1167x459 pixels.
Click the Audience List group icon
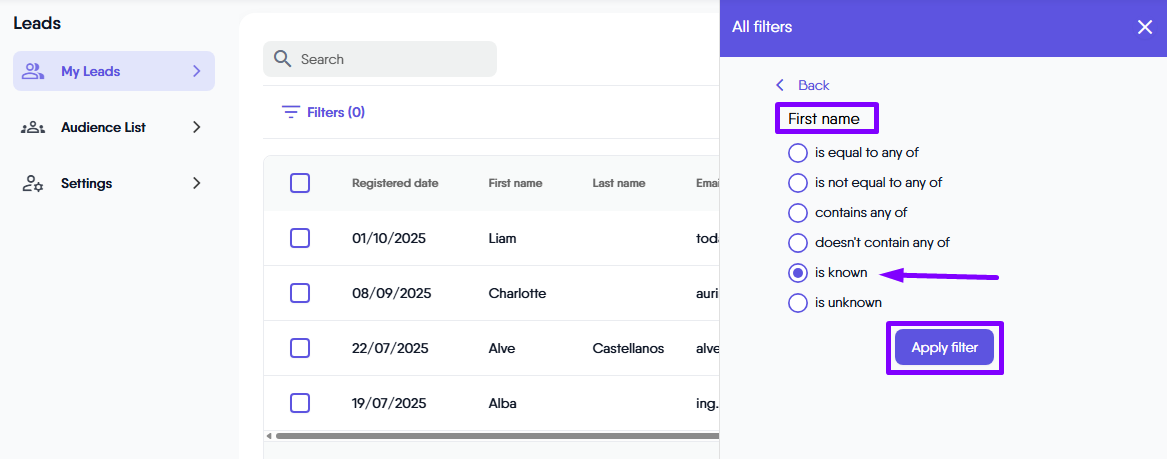pos(33,127)
